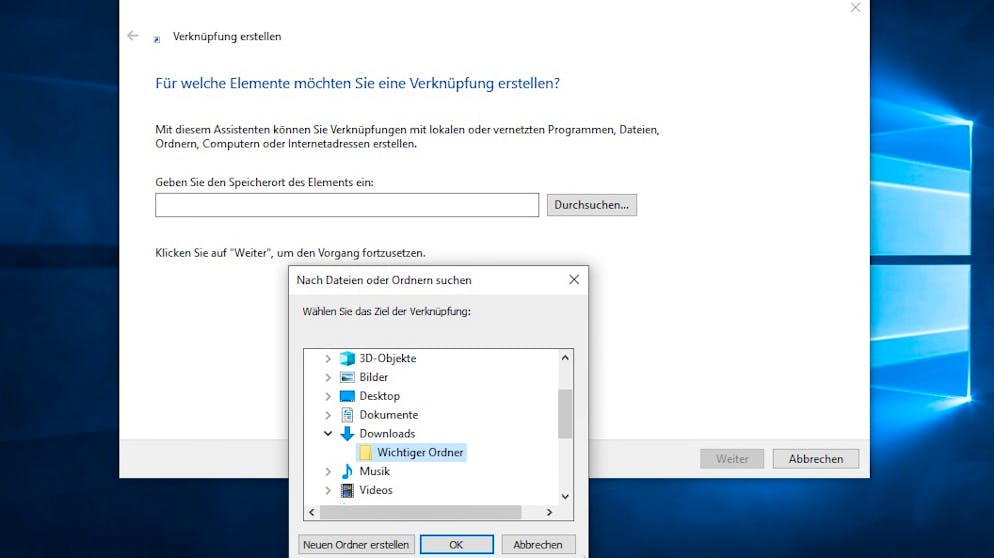Click the Speicherort location input field
The height and width of the screenshot is (558, 994).
[347, 205]
